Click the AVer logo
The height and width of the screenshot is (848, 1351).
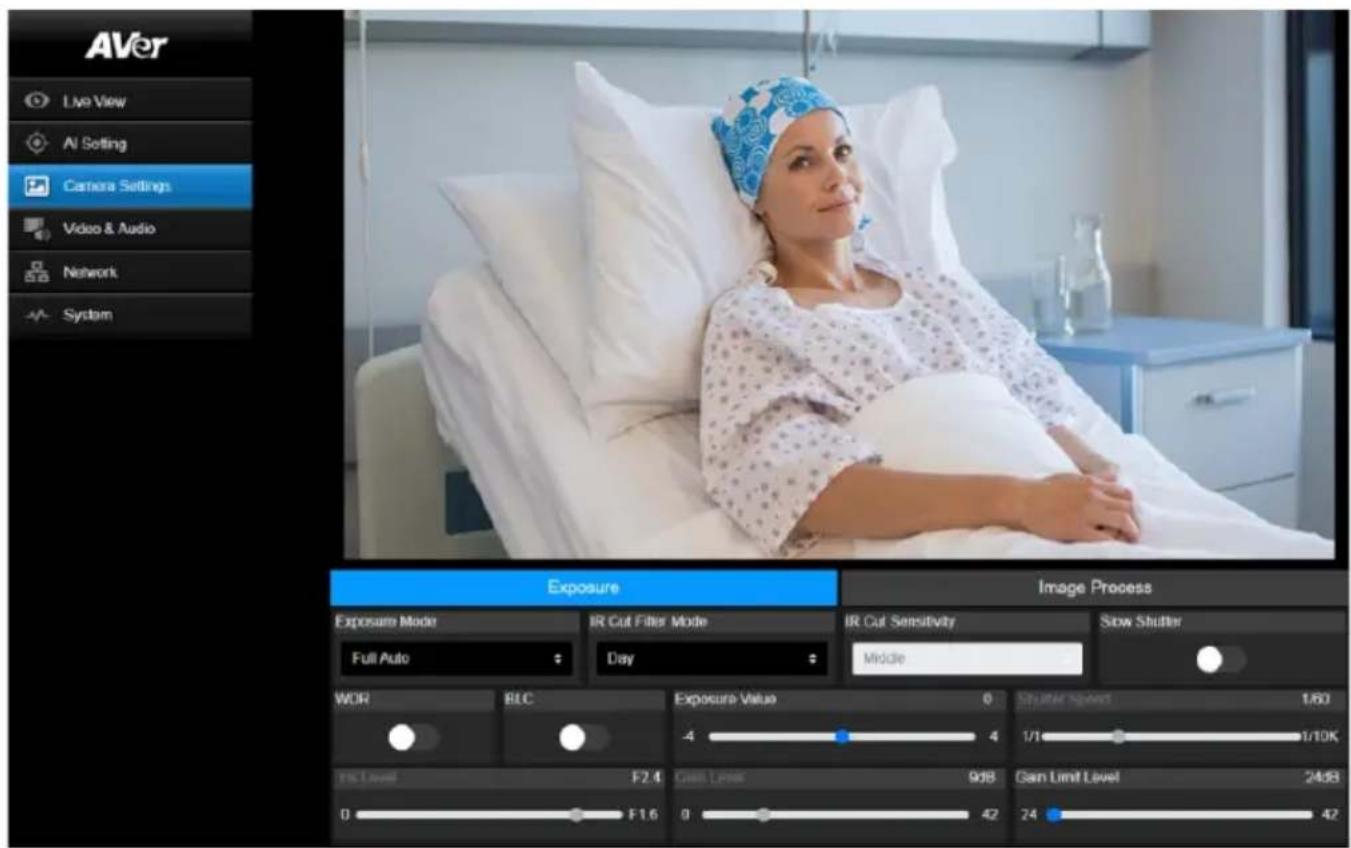point(129,48)
